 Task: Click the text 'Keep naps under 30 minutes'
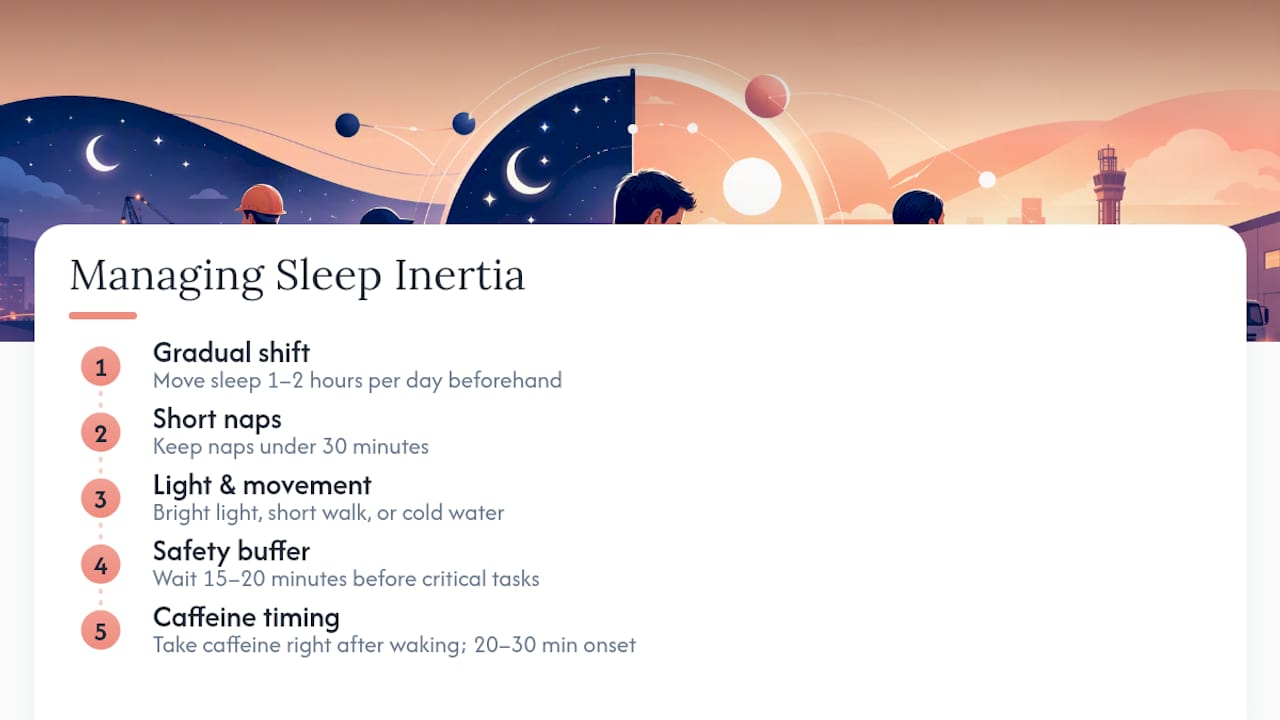(291, 446)
